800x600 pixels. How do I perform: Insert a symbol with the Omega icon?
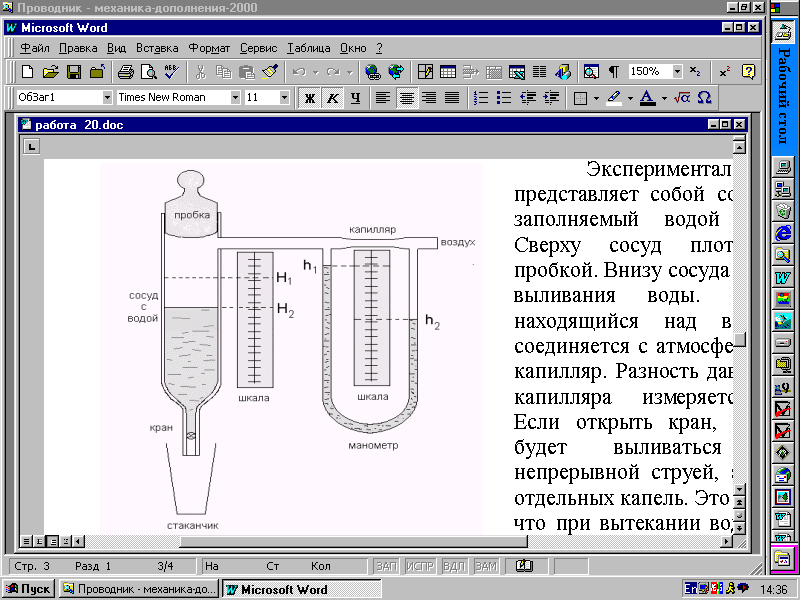tap(704, 98)
